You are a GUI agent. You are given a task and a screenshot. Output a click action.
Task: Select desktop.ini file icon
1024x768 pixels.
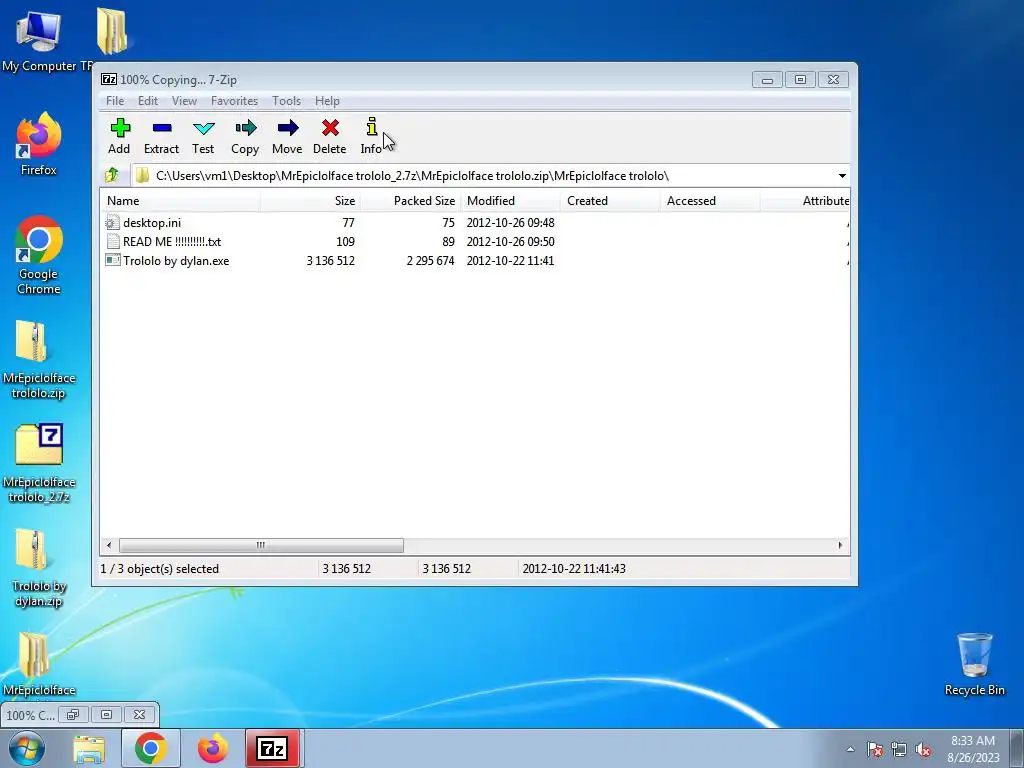pyautogui.click(x=112, y=223)
